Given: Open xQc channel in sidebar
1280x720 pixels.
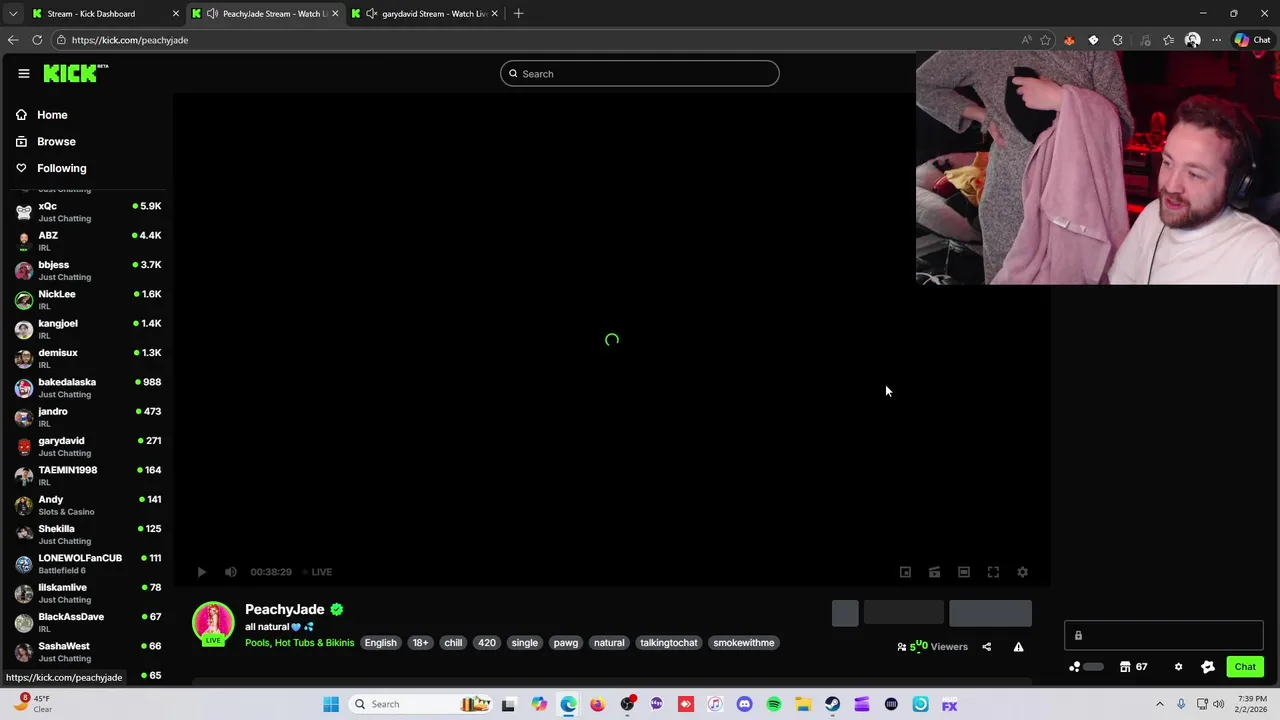Looking at the screenshot, I should [88, 212].
